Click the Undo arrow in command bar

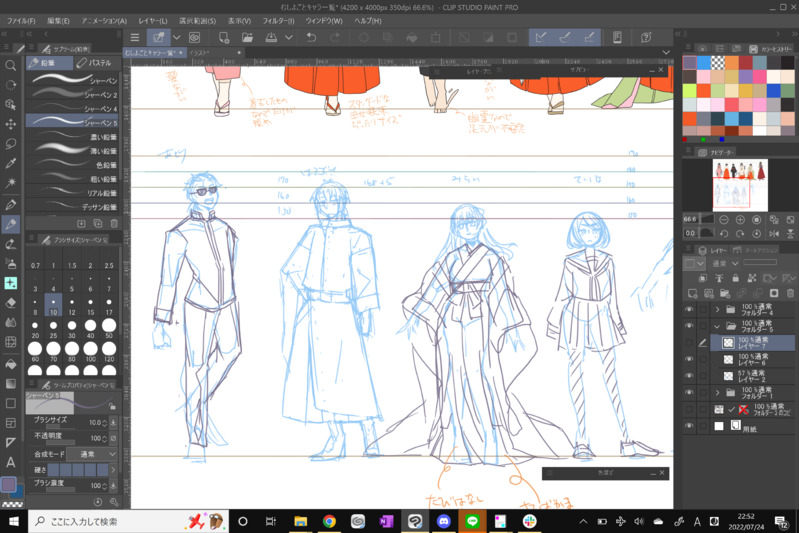pyautogui.click(x=311, y=37)
